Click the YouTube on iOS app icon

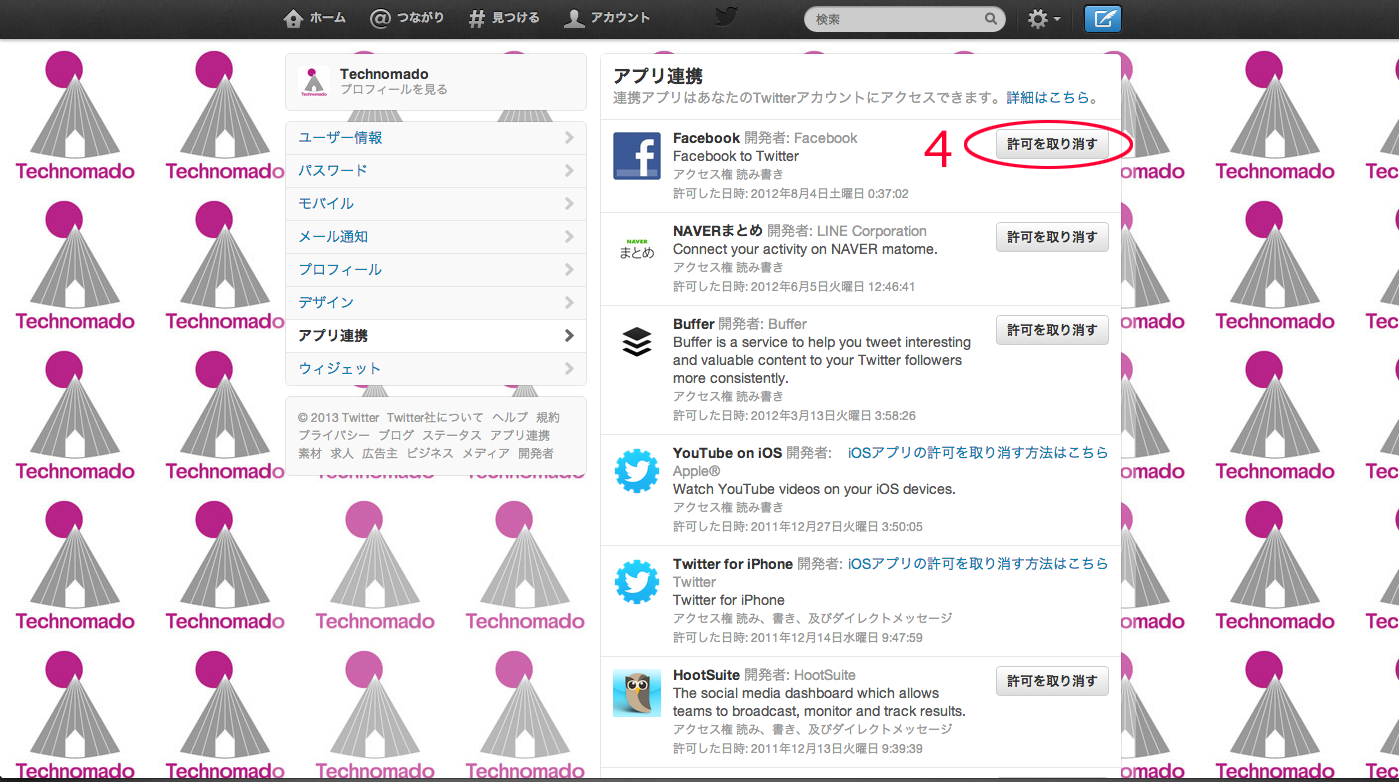pyautogui.click(x=637, y=471)
